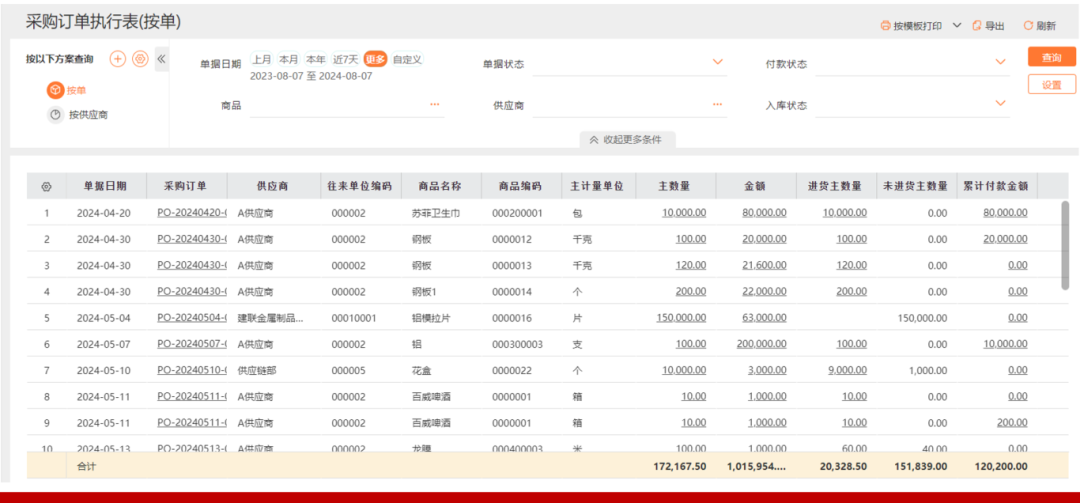Add a new query scheme with plus icon
This screenshot has height=503, width=1080.
pyautogui.click(x=117, y=59)
